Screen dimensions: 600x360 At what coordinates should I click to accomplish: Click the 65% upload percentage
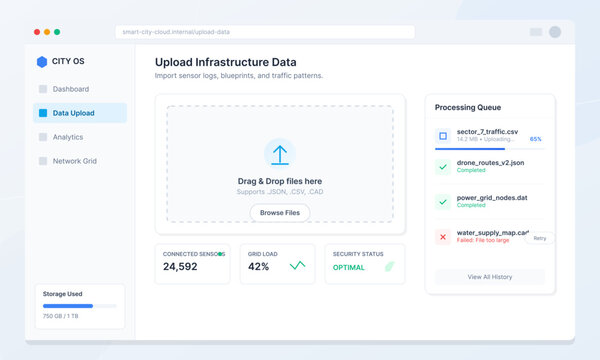[535, 139]
